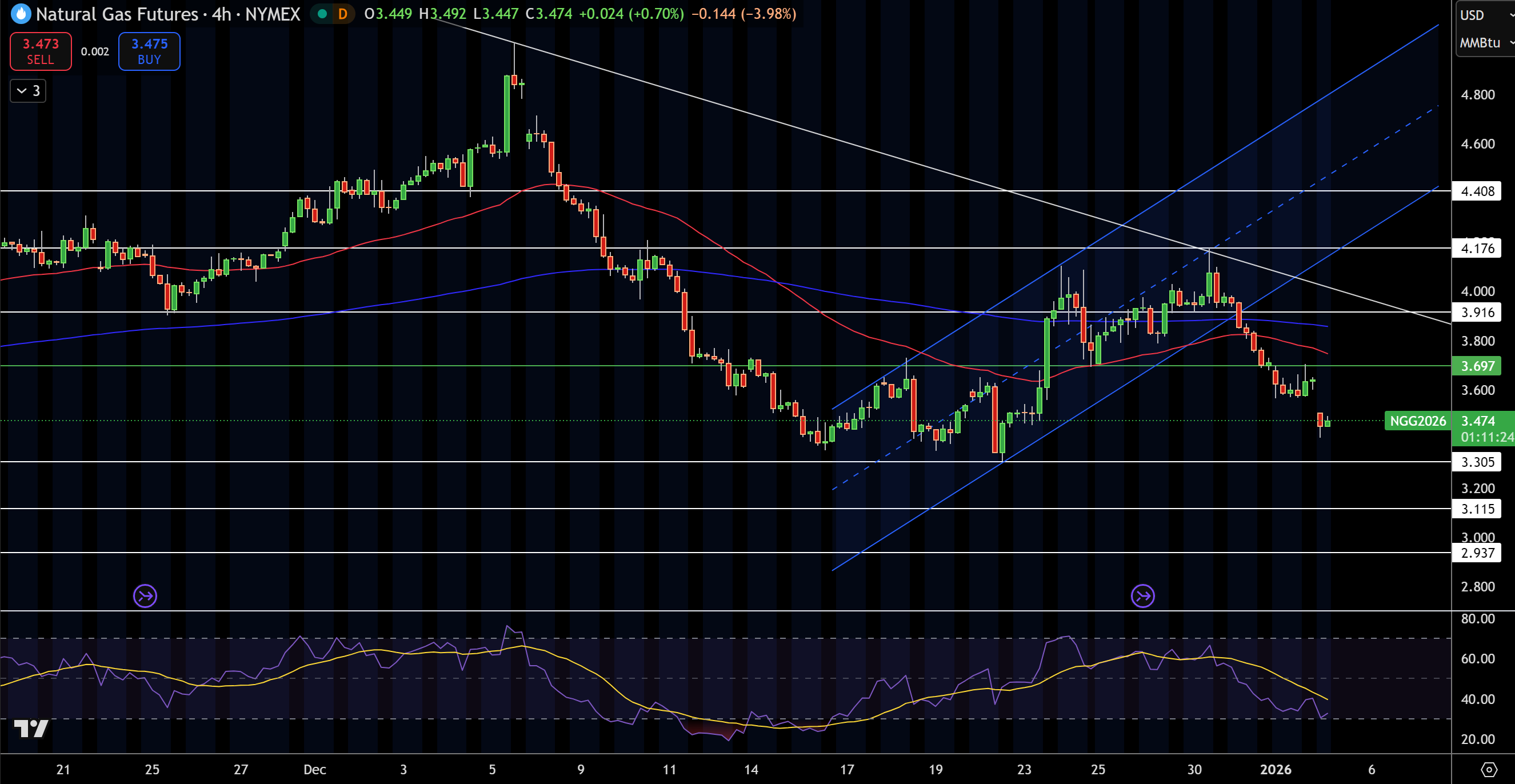This screenshot has width=1515, height=784.
Task: Click the Natural Gas flame symbol icon
Action: pos(21,14)
